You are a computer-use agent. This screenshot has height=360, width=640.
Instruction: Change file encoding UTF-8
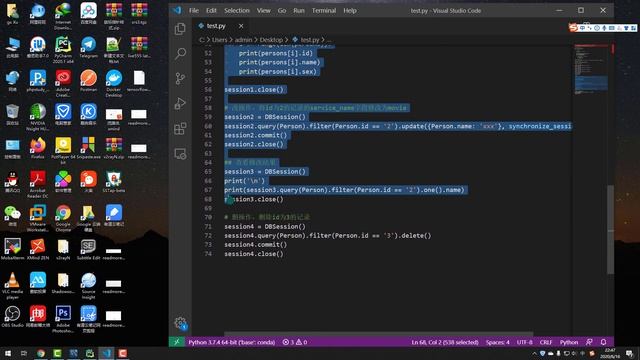pos(524,342)
